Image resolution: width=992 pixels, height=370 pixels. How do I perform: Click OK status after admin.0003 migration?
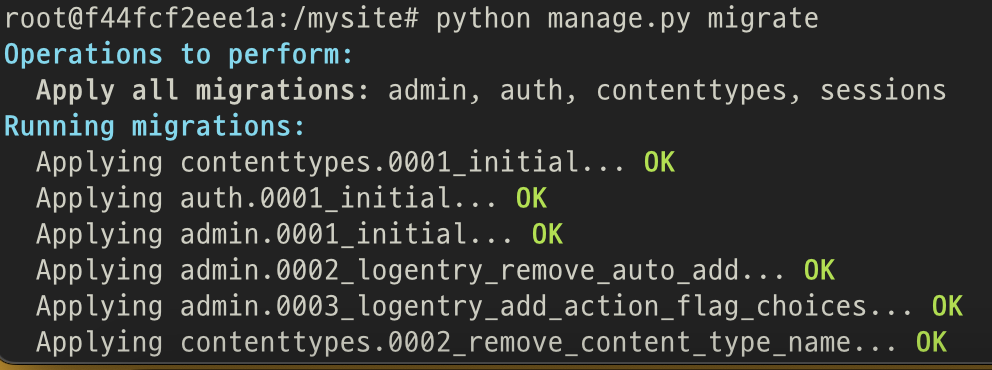pyautogui.click(x=947, y=307)
